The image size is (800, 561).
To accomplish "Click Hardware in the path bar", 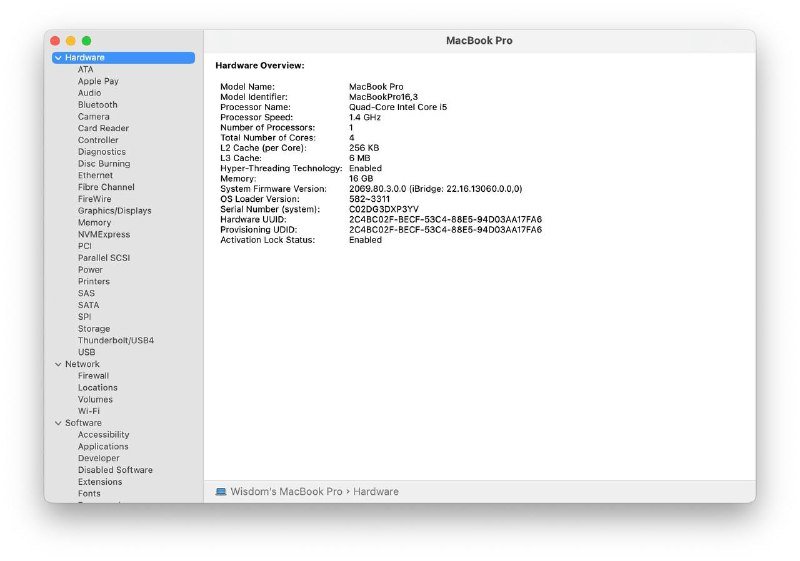I will point(376,492).
